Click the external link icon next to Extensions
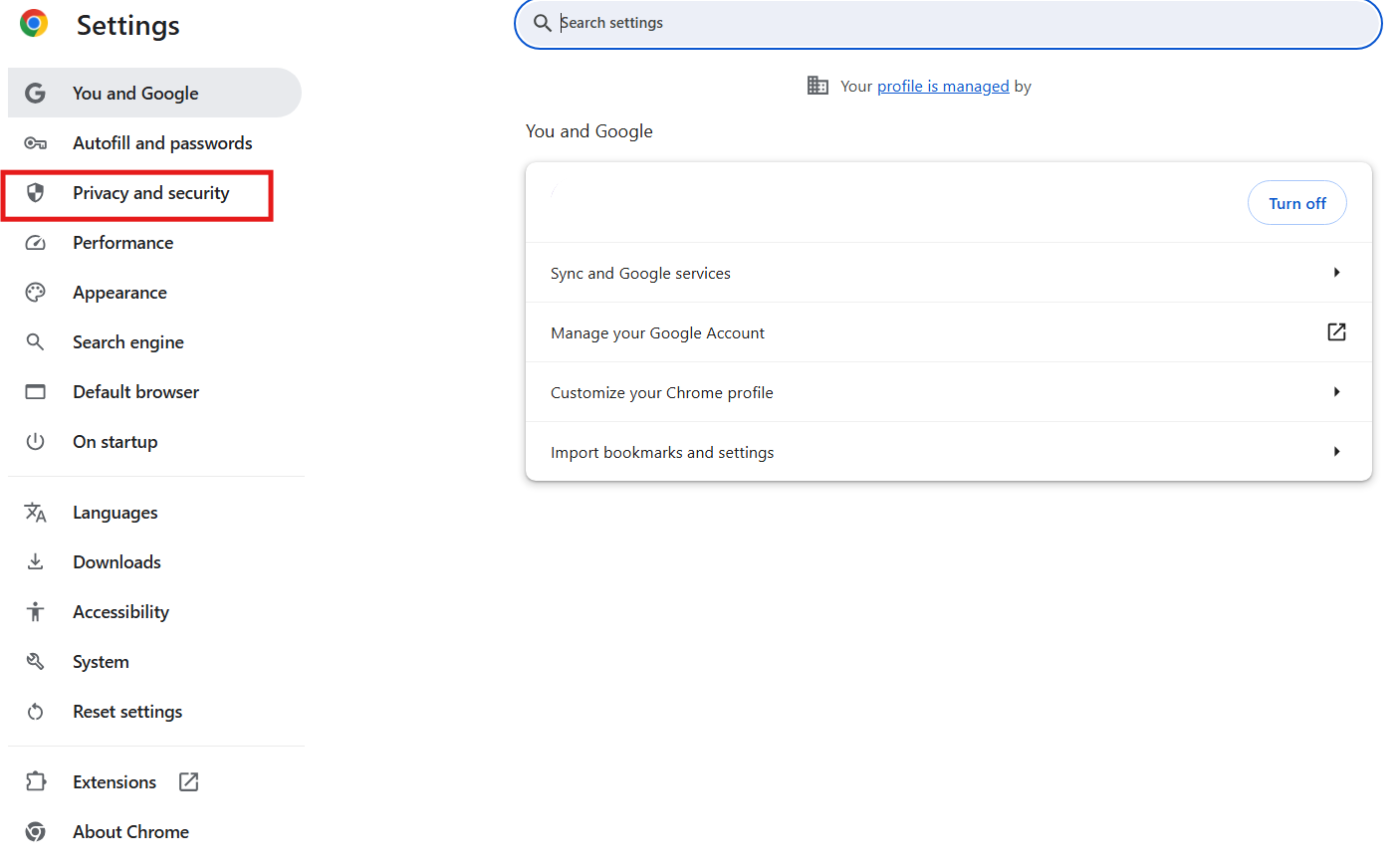Image resolution: width=1399 pixels, height=868 pixels. pyautogui.click(x=188, y=782)
